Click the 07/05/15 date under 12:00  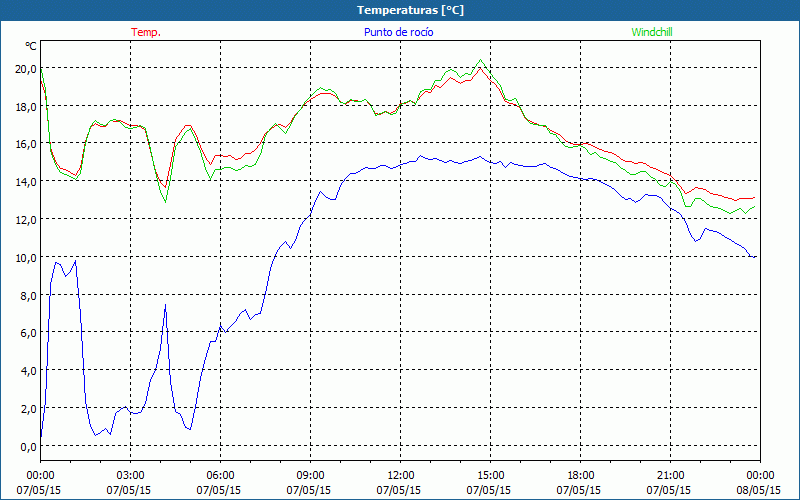point(398,490)
